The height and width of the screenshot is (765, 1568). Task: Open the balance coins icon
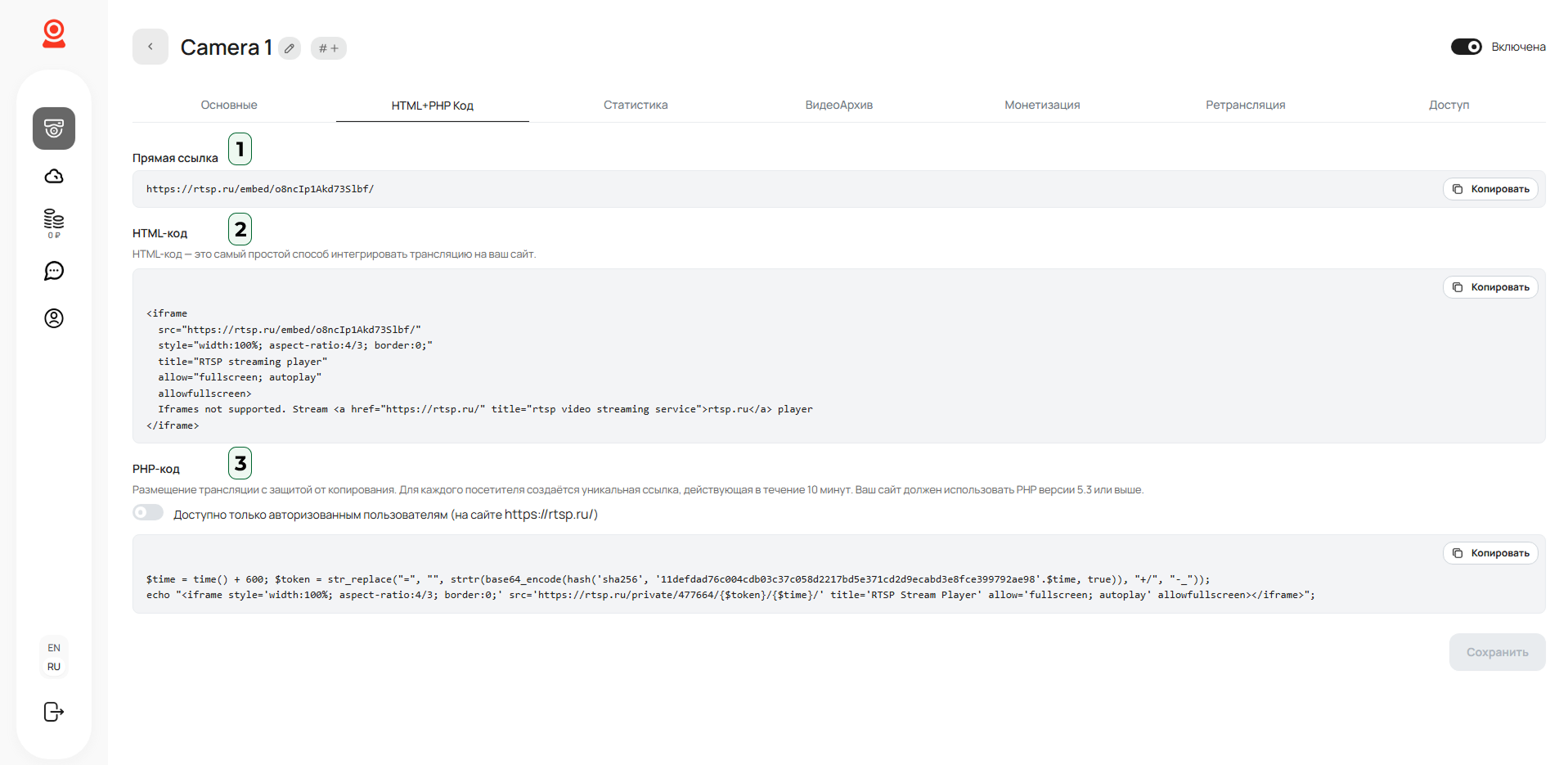pos(54,223)
